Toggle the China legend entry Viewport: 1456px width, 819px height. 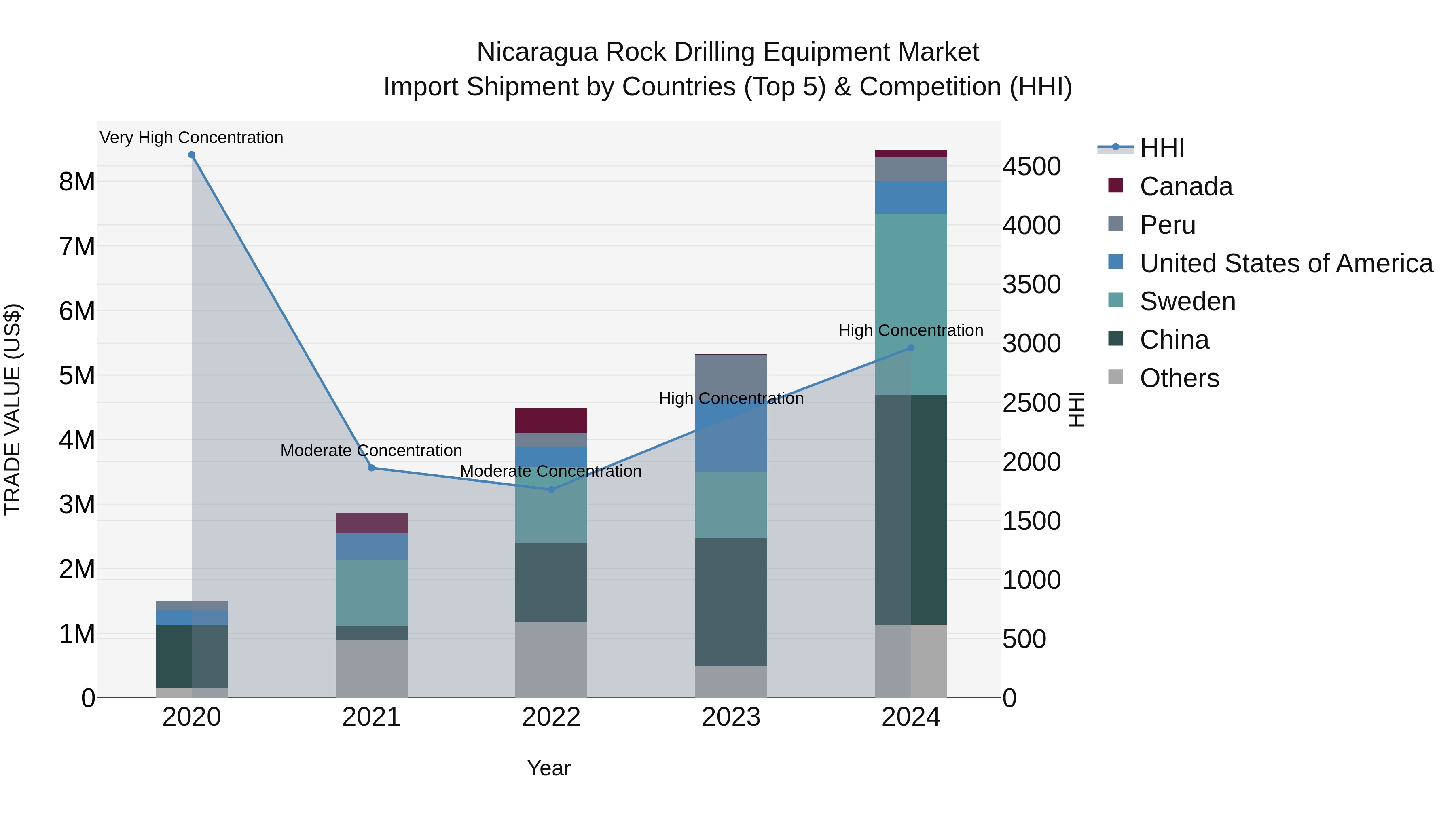1159,339
